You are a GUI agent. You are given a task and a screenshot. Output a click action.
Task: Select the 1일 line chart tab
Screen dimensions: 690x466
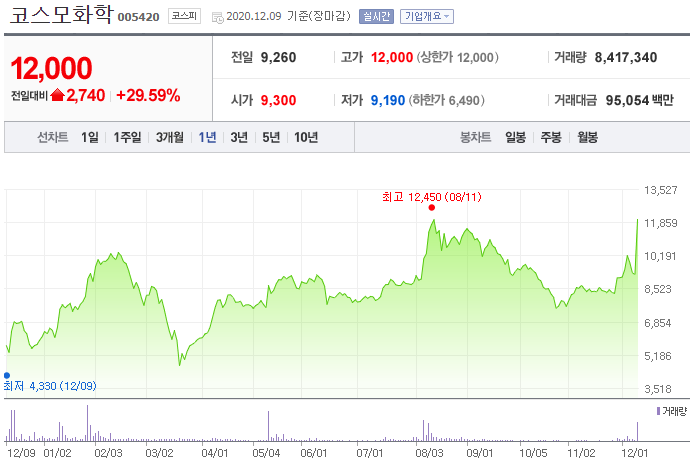pyautogui.click(x=90, y=137)
